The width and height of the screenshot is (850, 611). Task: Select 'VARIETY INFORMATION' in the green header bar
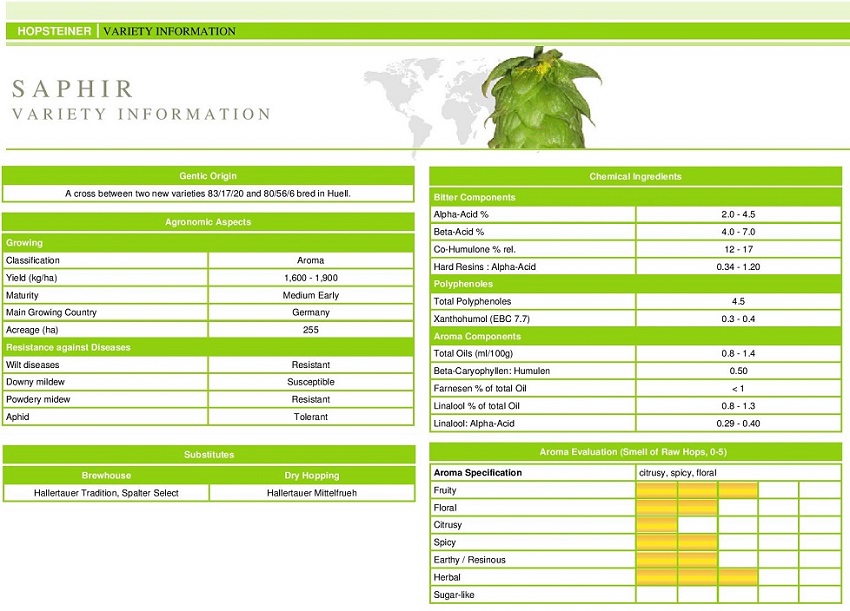click(x=169, y=31)
